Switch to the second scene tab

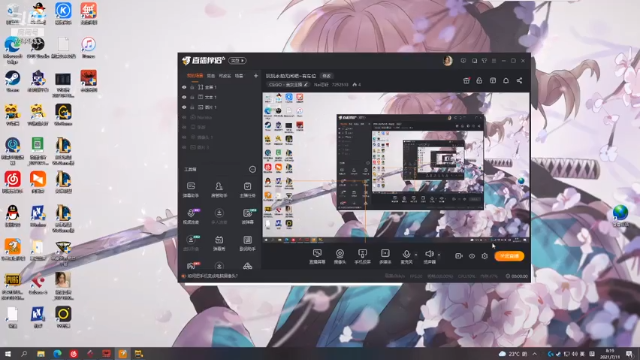pyautogui.click(x=211, y=76)
